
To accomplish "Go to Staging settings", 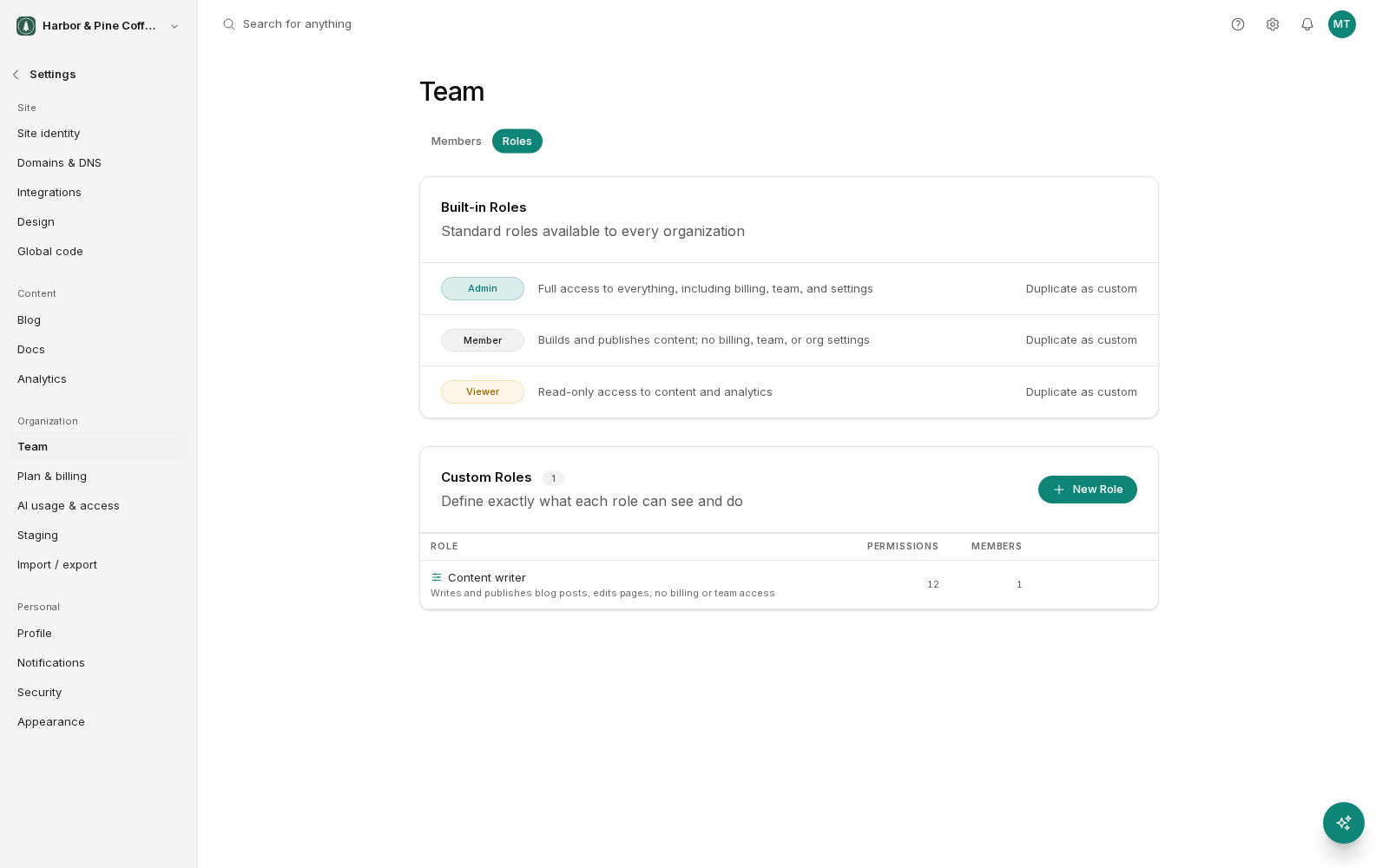I will click(x=98, y=536).
